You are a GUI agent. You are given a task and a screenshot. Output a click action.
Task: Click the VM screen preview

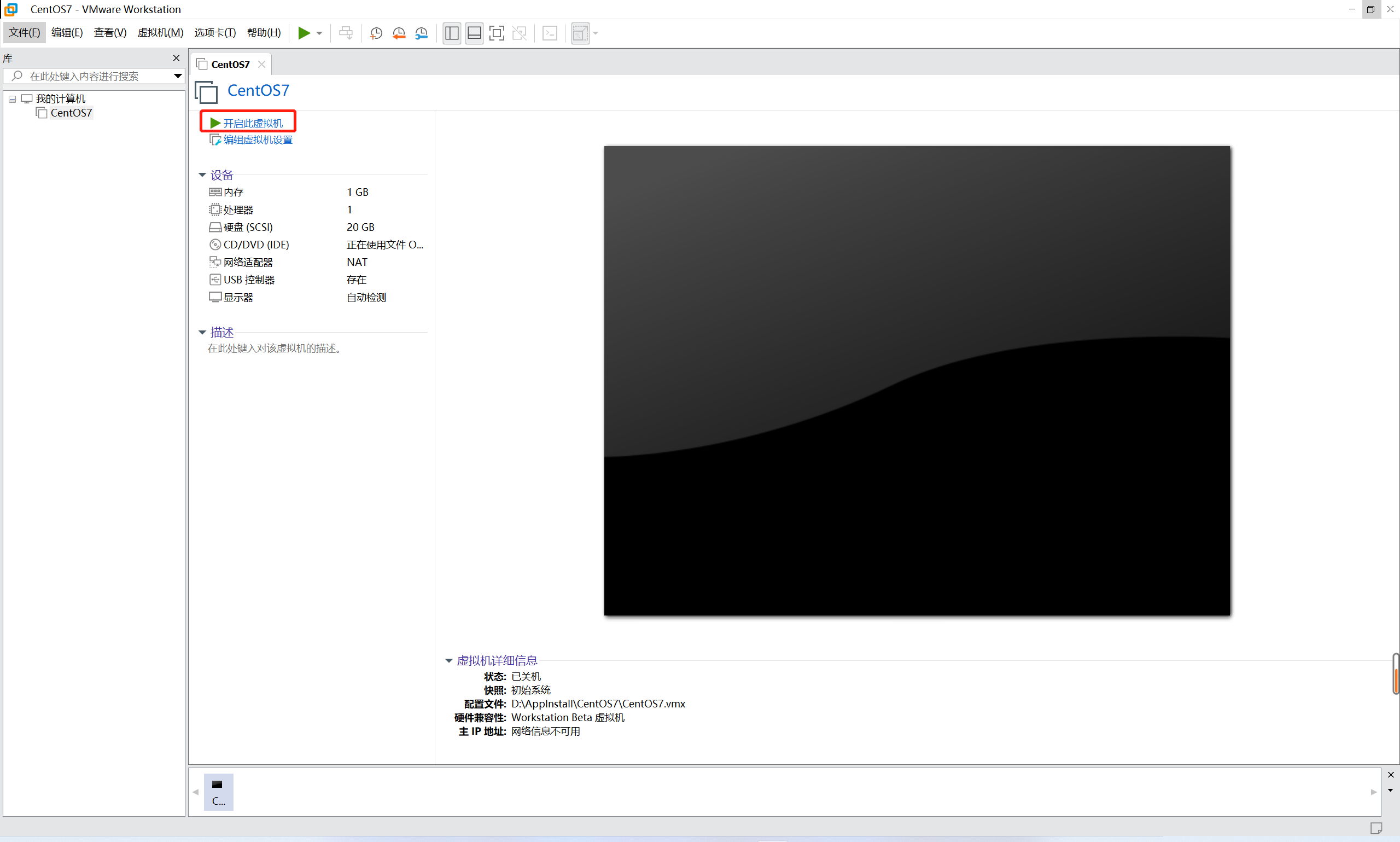tap(917, 381)
